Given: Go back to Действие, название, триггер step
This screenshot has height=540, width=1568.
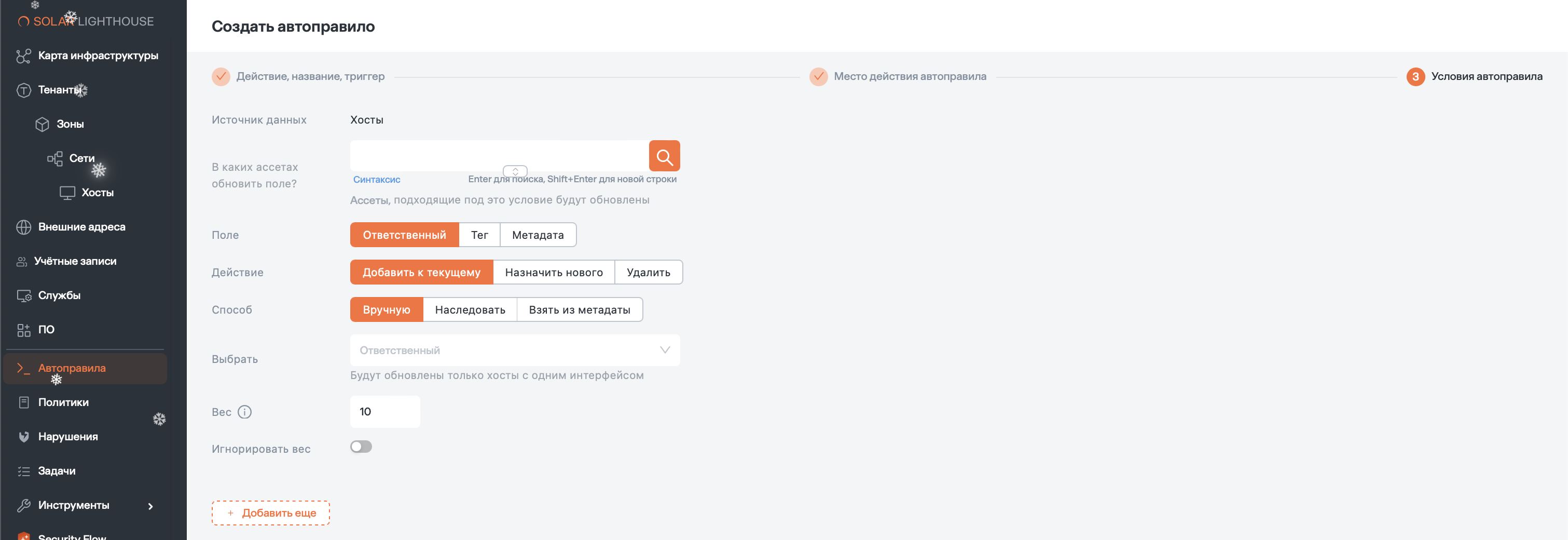Looking at the screenshot, I should (x=310, y=77).
